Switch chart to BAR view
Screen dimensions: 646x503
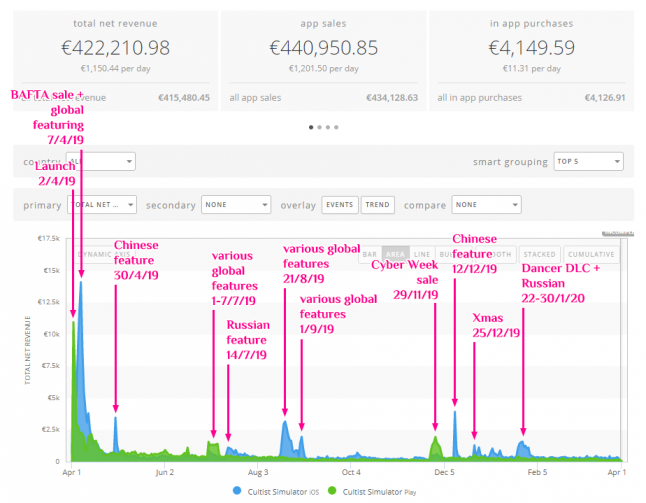point(370,254)
